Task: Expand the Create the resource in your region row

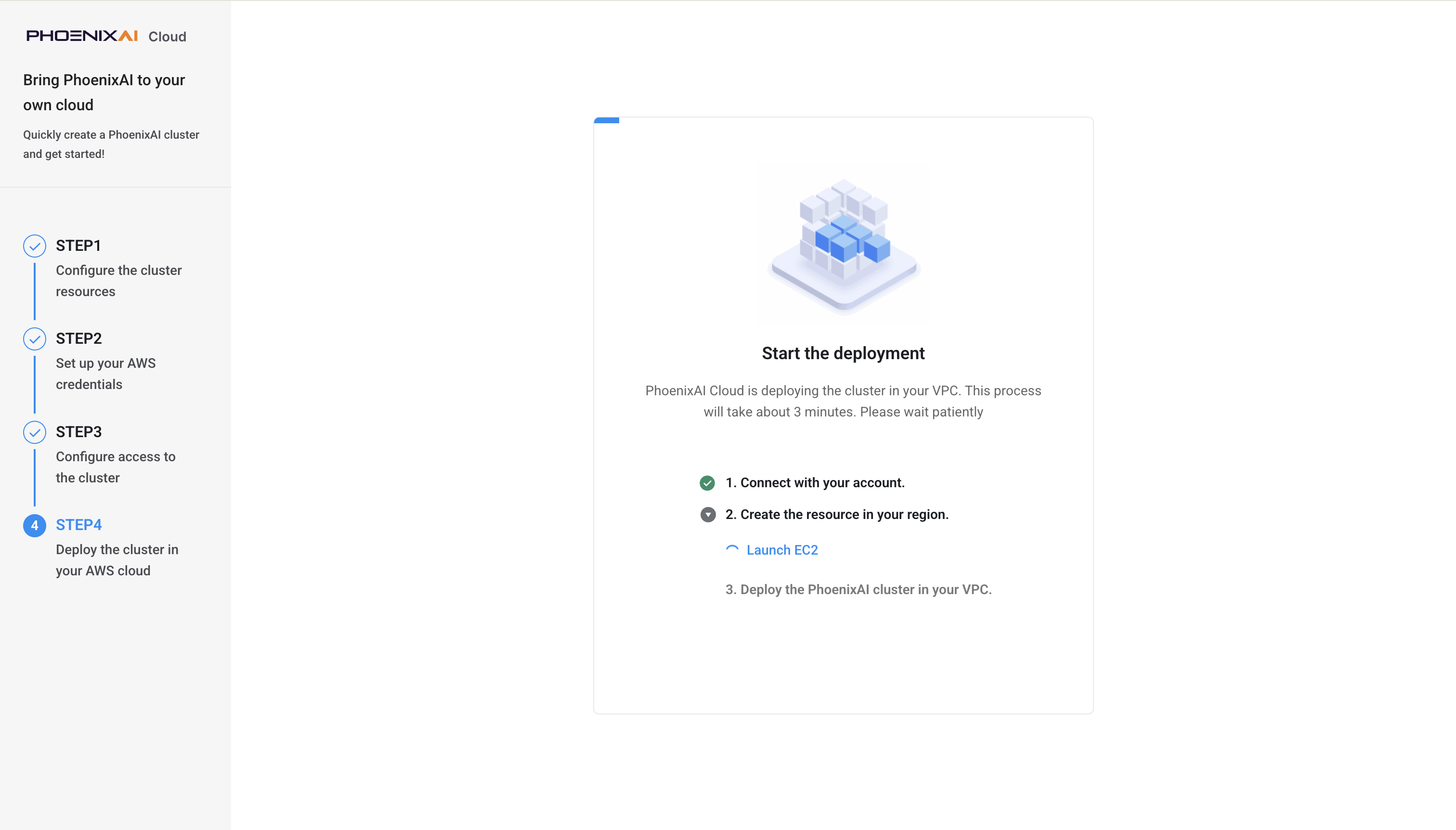Action: (824, 515)
